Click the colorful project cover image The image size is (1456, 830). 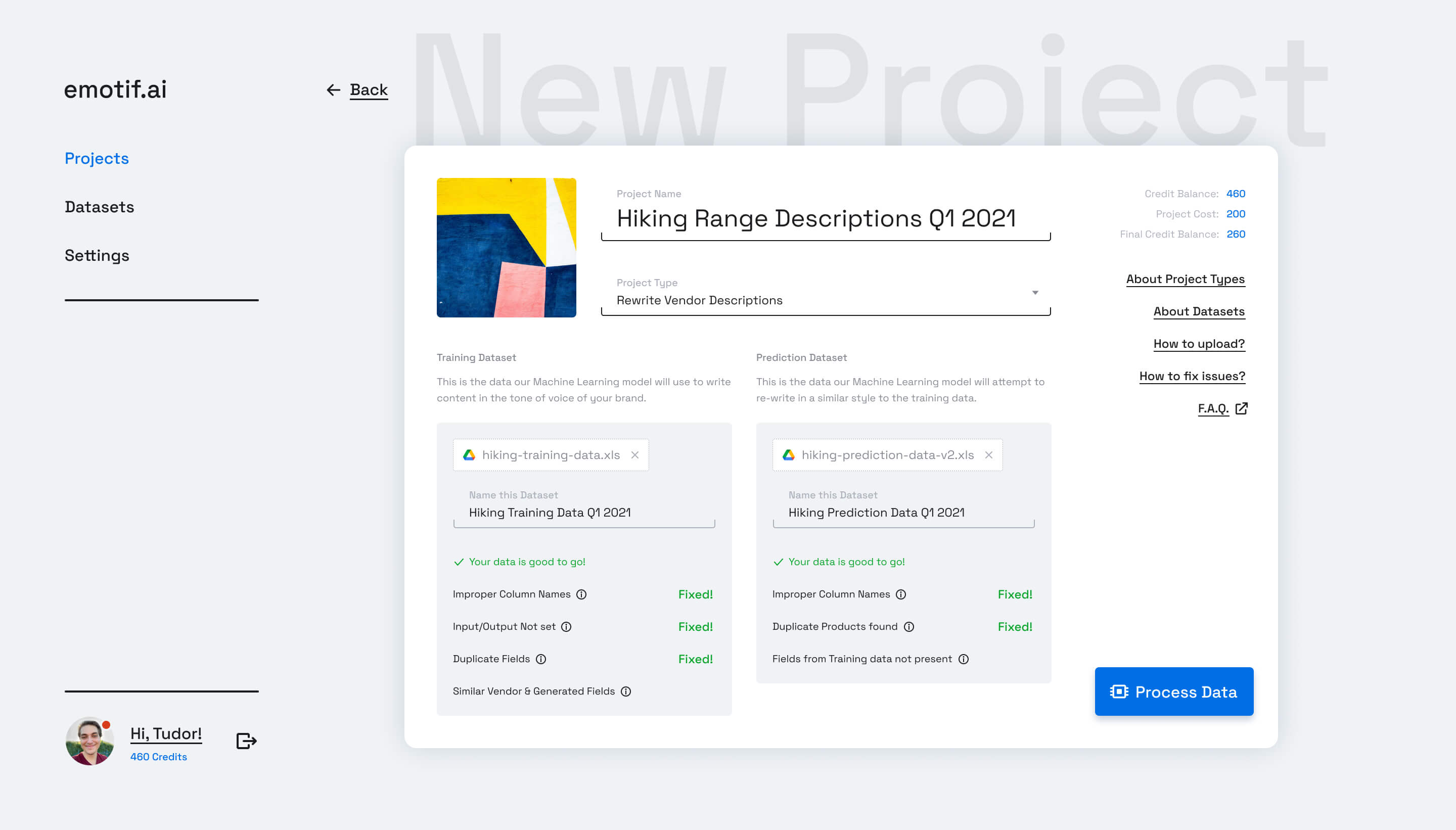click(x=506, y=247)
